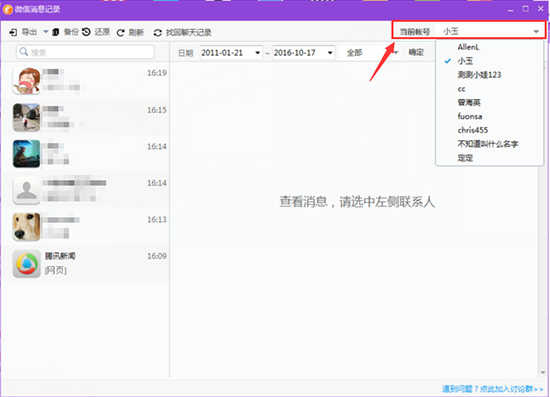Select account 不知道叫什么名字
550x397 pixels.
point(489,144)
